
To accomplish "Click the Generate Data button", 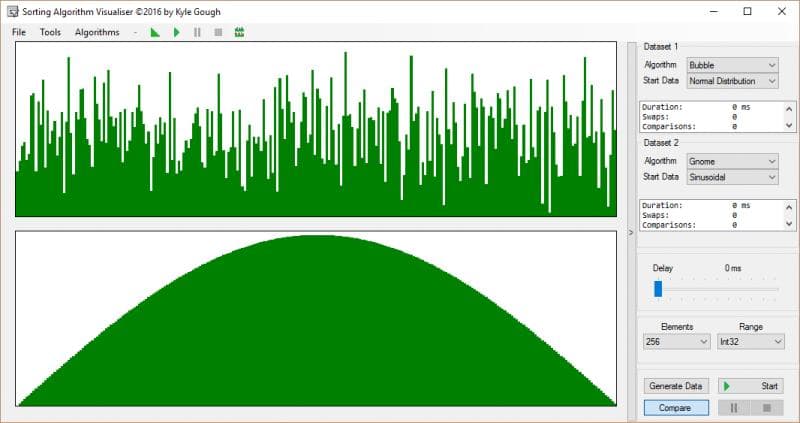I will tap(677, 386).
